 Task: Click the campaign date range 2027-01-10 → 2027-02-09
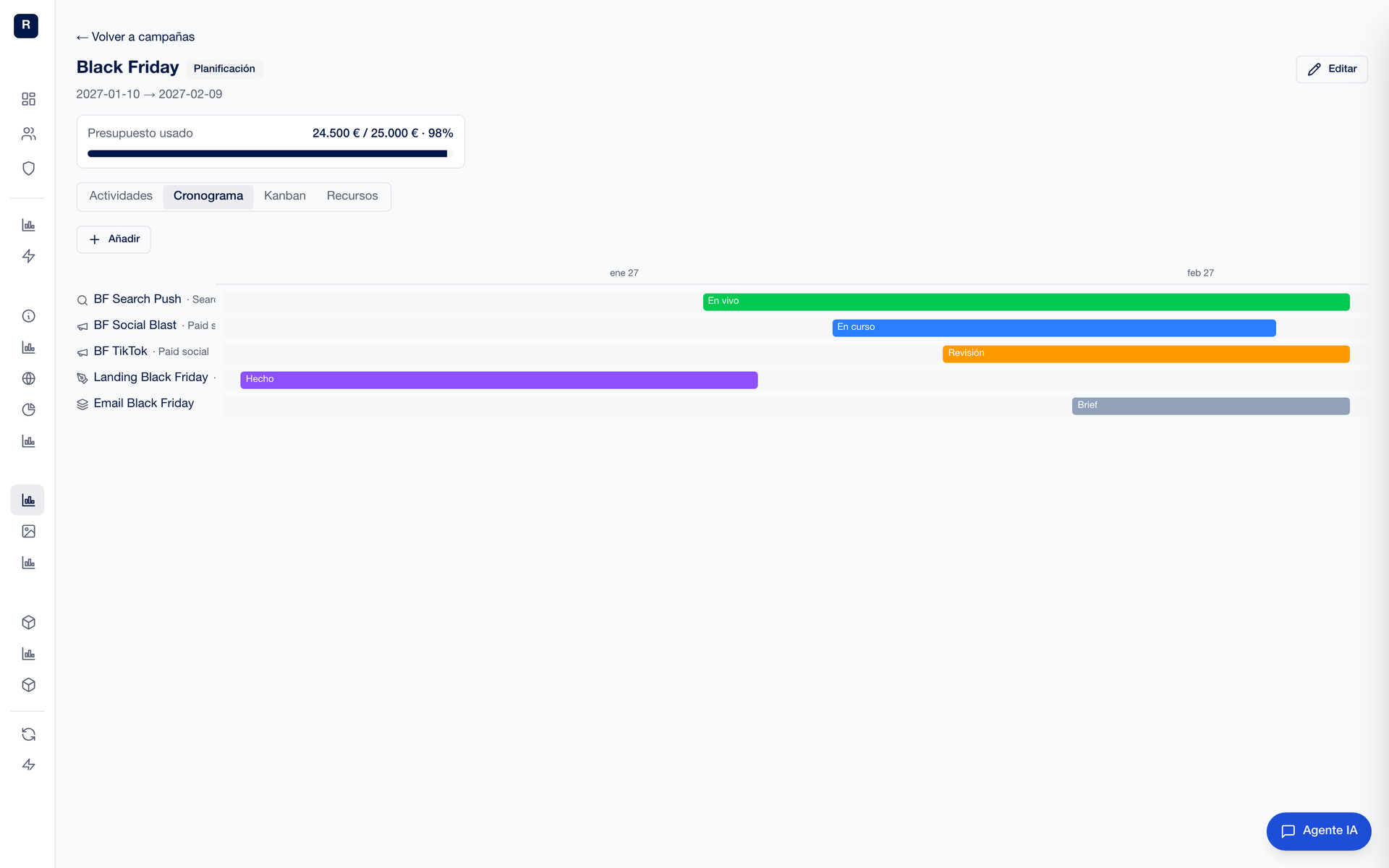point(149,94)
